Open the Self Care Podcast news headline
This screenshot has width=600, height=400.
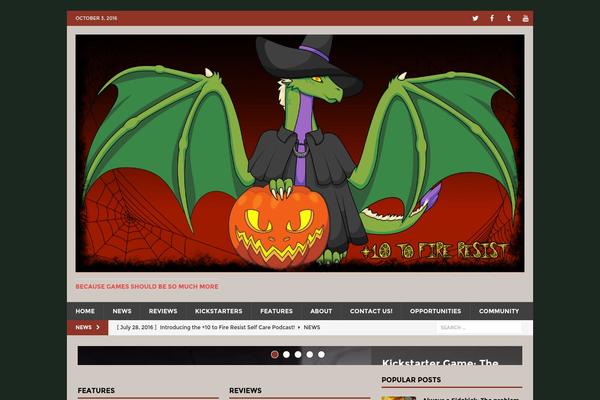pos(227,328)
